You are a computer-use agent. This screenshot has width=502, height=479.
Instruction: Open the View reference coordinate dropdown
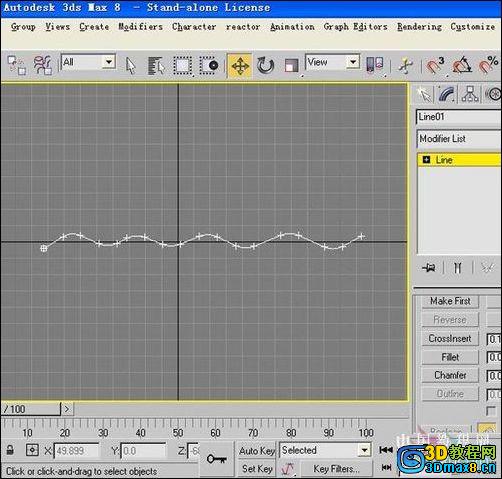[332, 62]
